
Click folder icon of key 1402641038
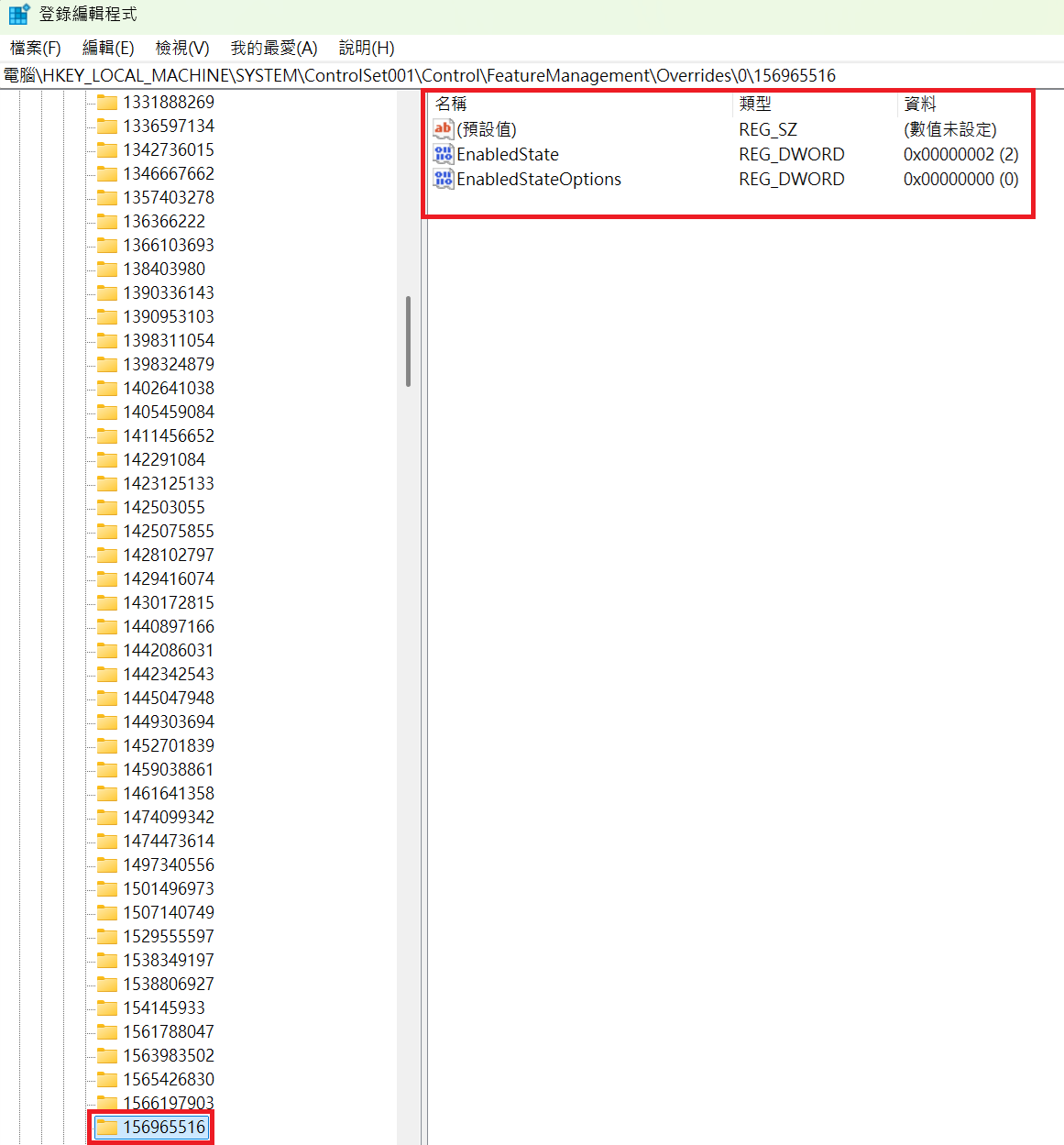point(107,388)
